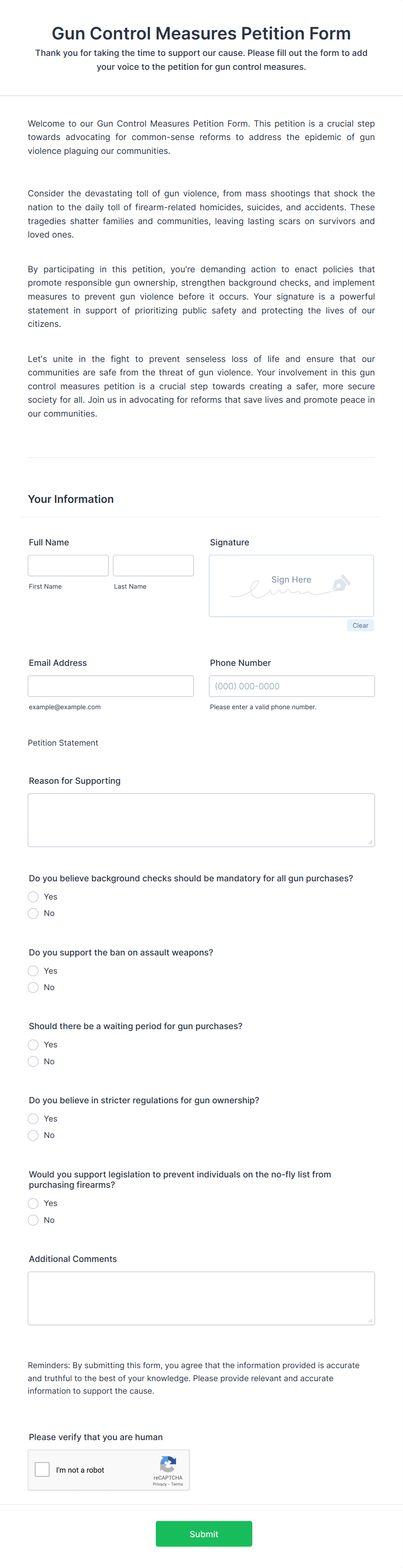This screenshot has height=1568, width=403.
Task: Select No for assault weapons ban question
Action: click(33, 987)
